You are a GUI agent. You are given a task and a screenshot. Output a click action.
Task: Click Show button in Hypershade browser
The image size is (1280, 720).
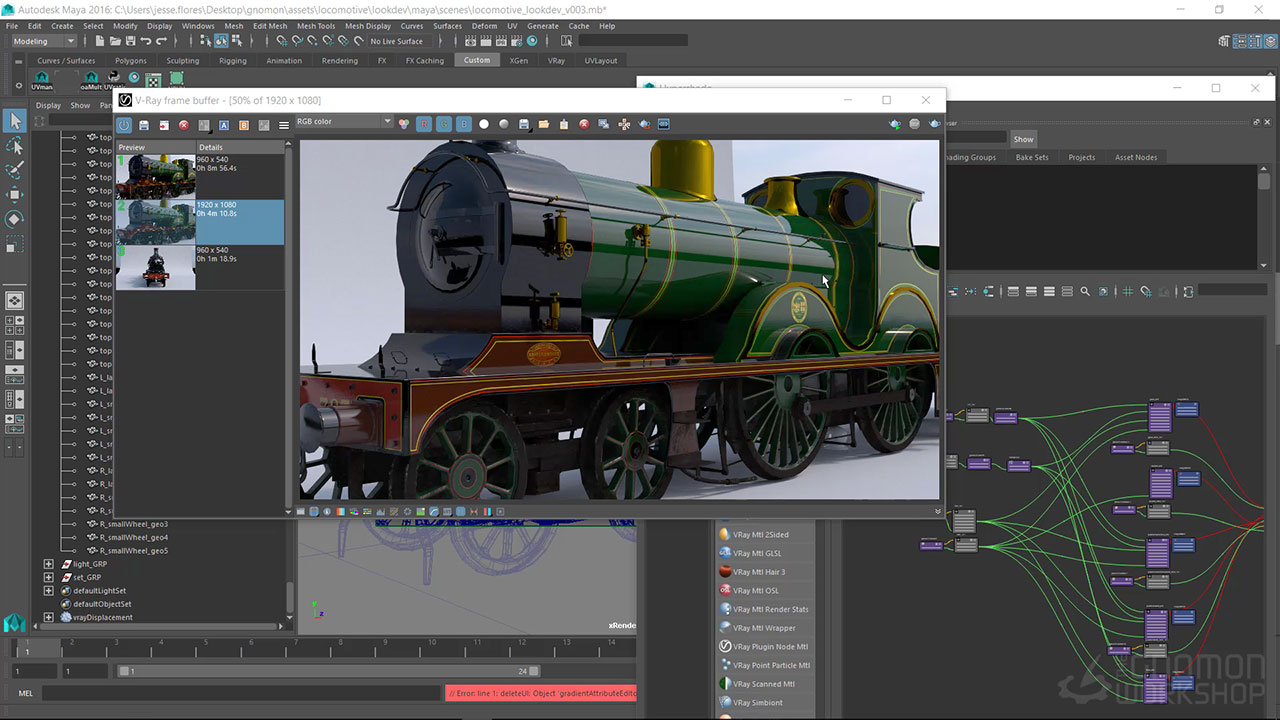click(1024, 139)
